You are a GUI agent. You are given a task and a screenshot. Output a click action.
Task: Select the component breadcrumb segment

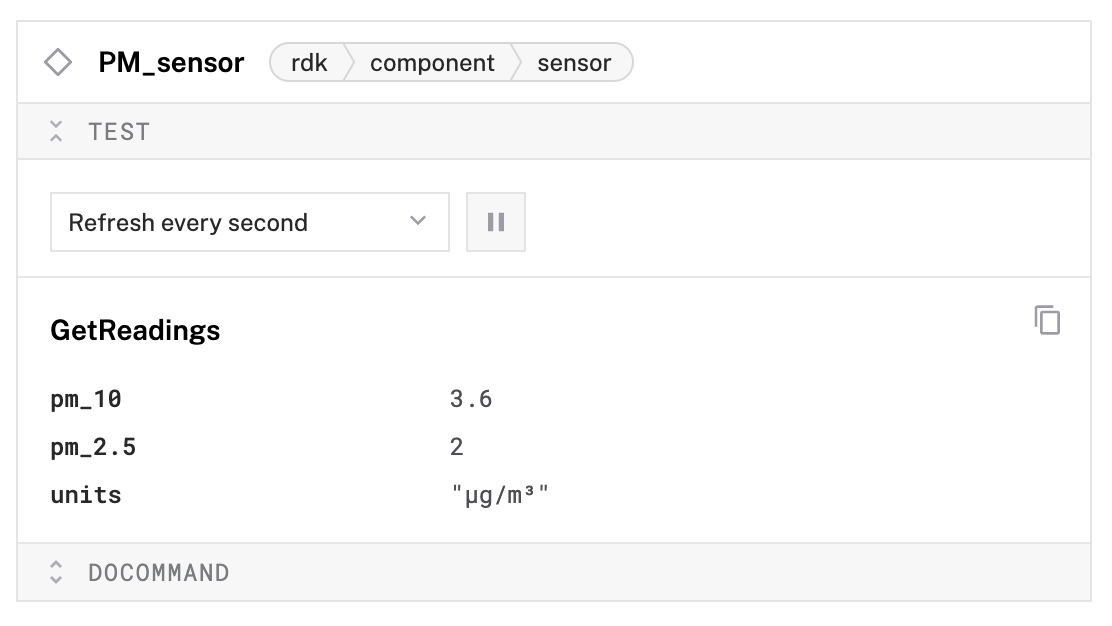(432, 63)
